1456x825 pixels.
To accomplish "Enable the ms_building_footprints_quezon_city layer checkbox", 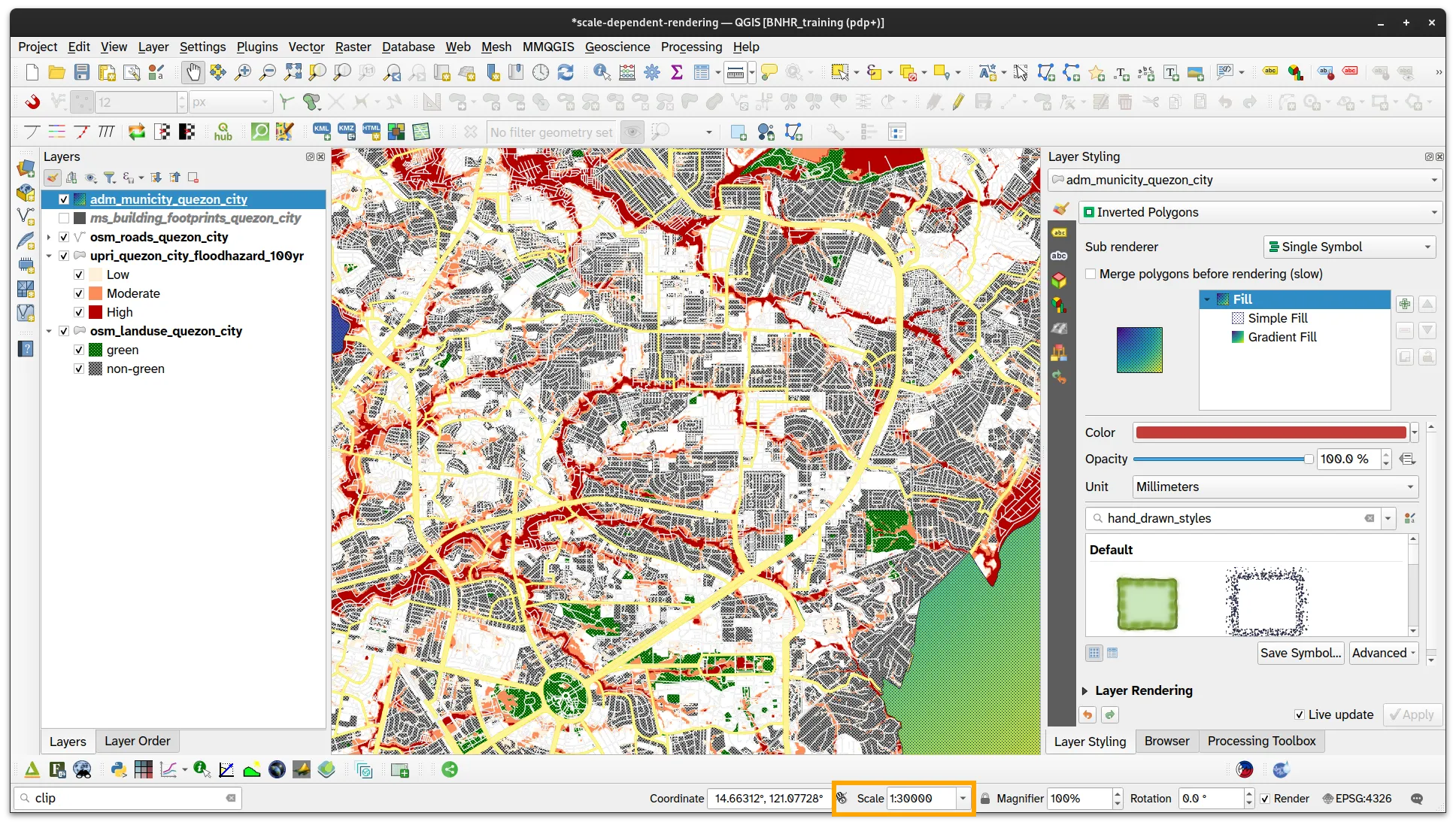I will point(64,218).
